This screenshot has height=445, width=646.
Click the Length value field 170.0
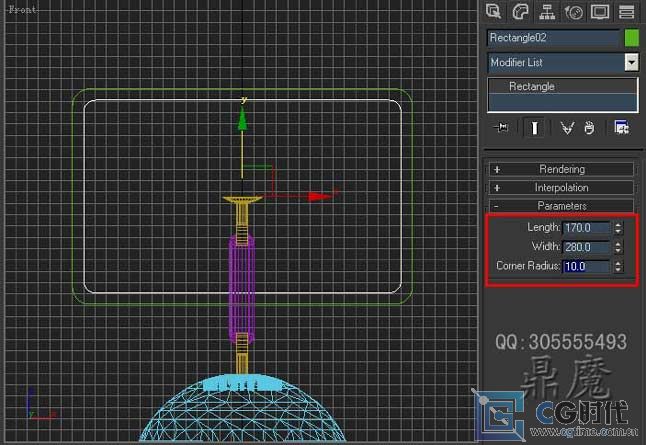[x=586, y=228]
